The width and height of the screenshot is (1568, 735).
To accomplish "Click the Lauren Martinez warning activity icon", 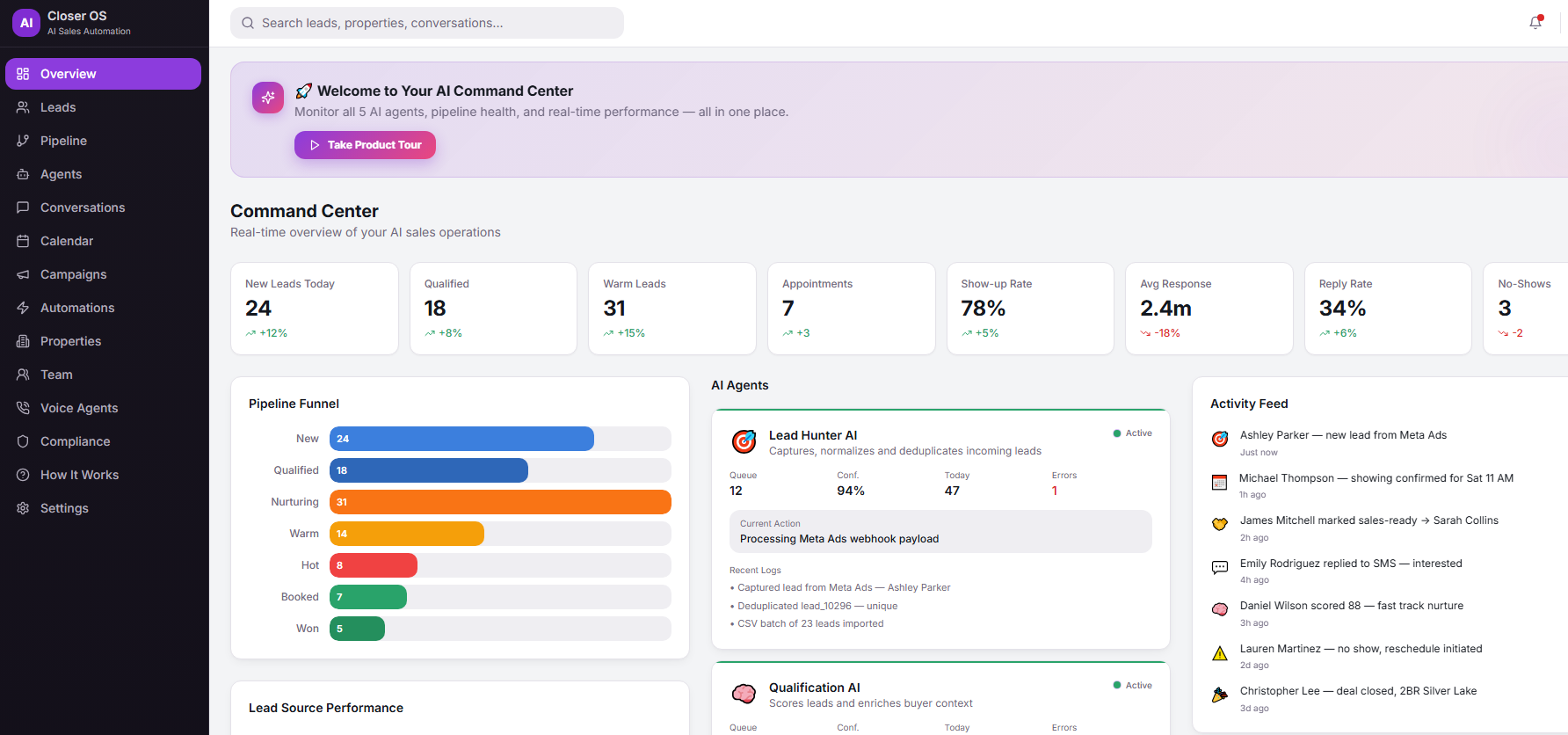I will coord(1220,652).
